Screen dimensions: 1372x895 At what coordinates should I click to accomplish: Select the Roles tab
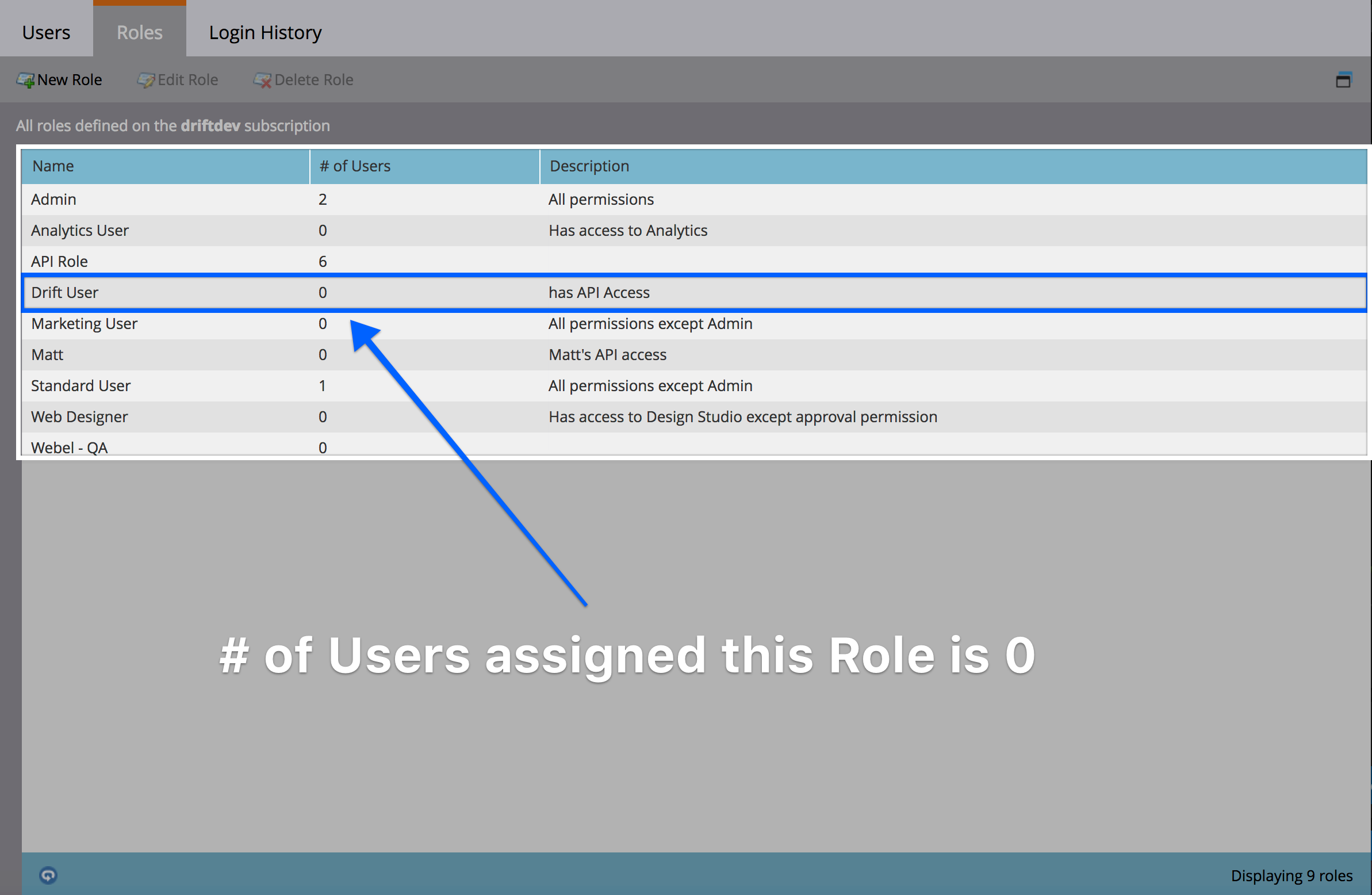click(140, 32)
